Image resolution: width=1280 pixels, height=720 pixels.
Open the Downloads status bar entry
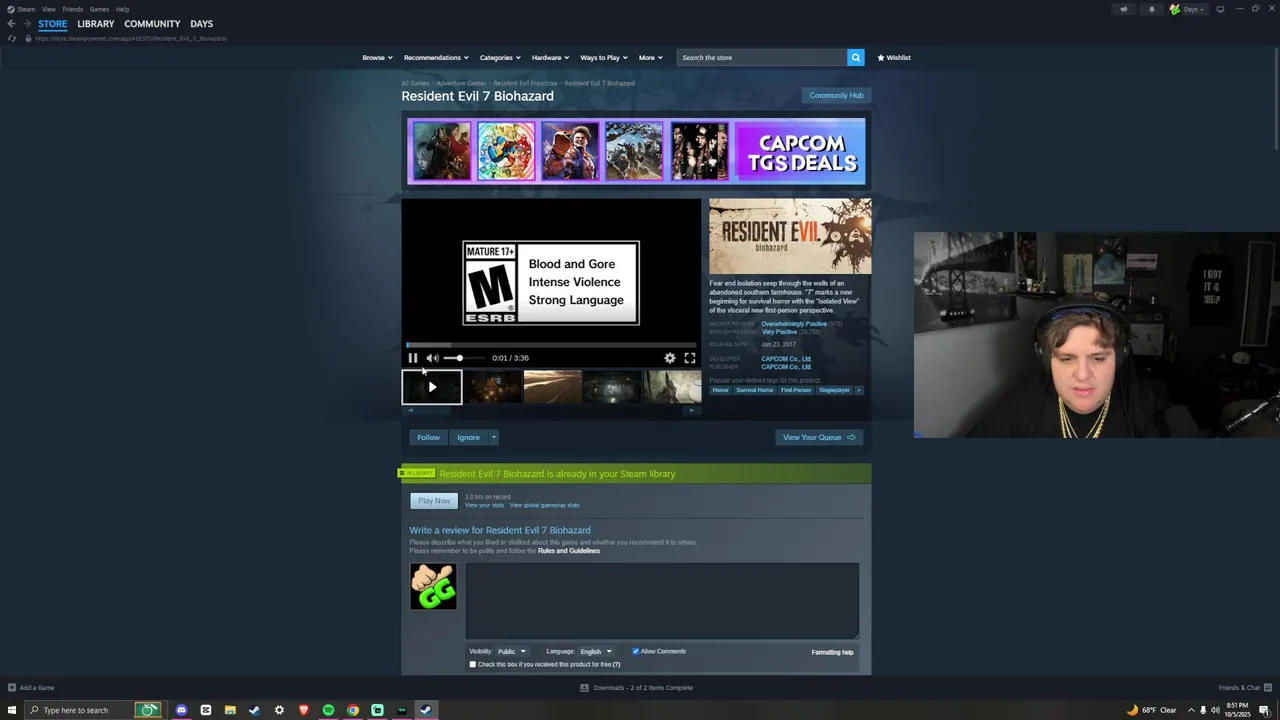(x=637, y=688)
